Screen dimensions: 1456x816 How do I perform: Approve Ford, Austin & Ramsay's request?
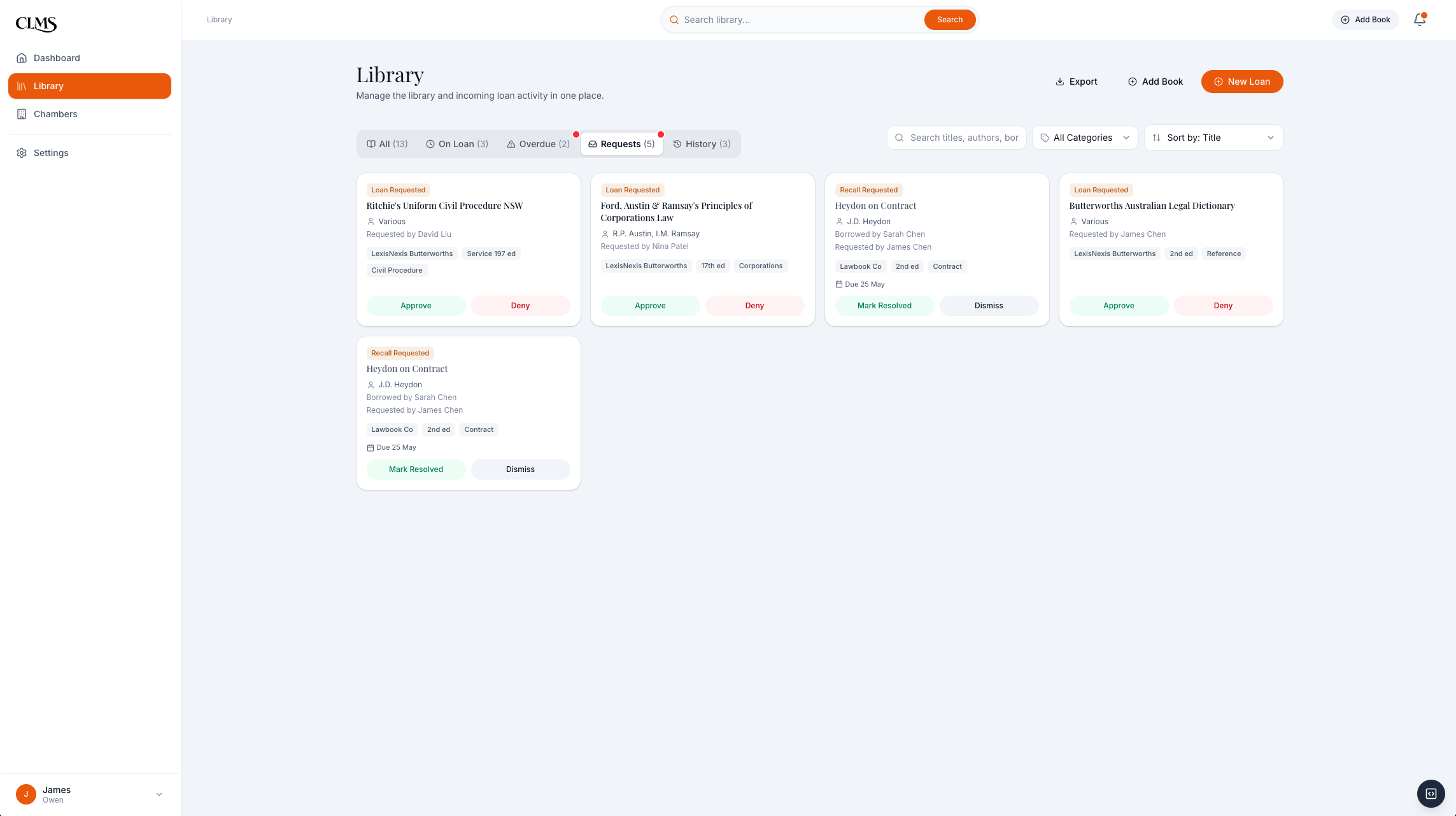coord(650,306)
